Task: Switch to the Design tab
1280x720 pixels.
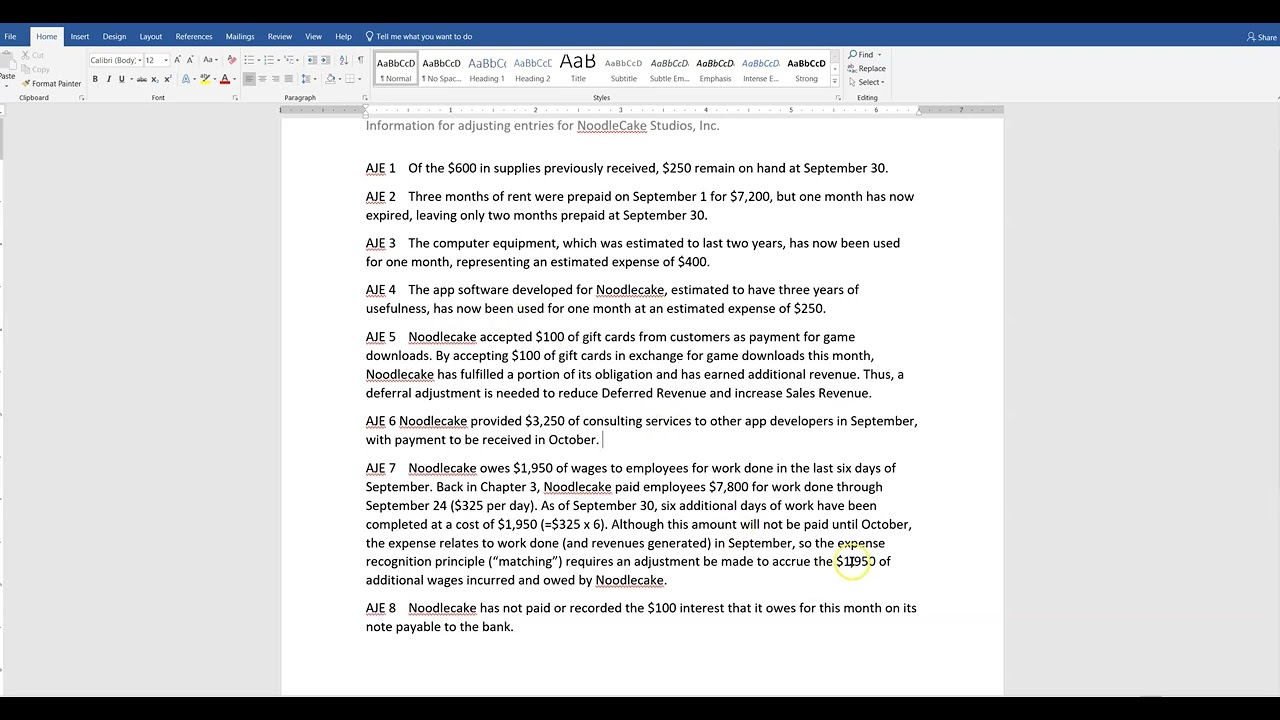Action: tap(114, 36)
